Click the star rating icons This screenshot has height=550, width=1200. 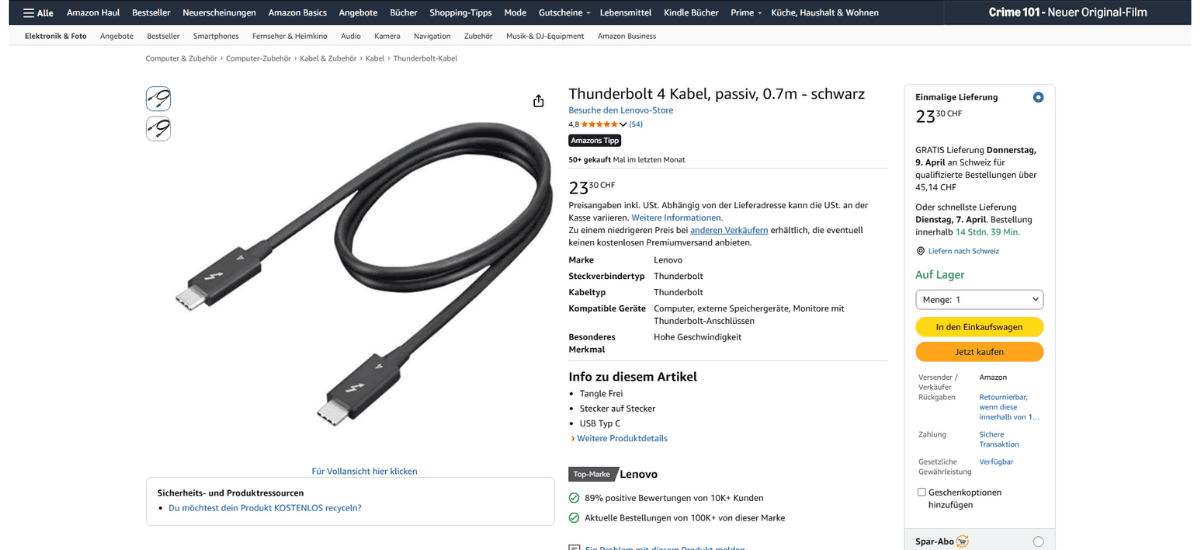tap(600, 124)
